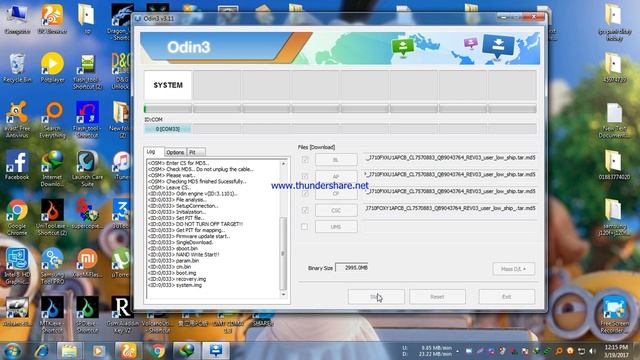Click the Binary Size value field
The width and height of the screenshot is (640, 360).
(x=351, y=268)
